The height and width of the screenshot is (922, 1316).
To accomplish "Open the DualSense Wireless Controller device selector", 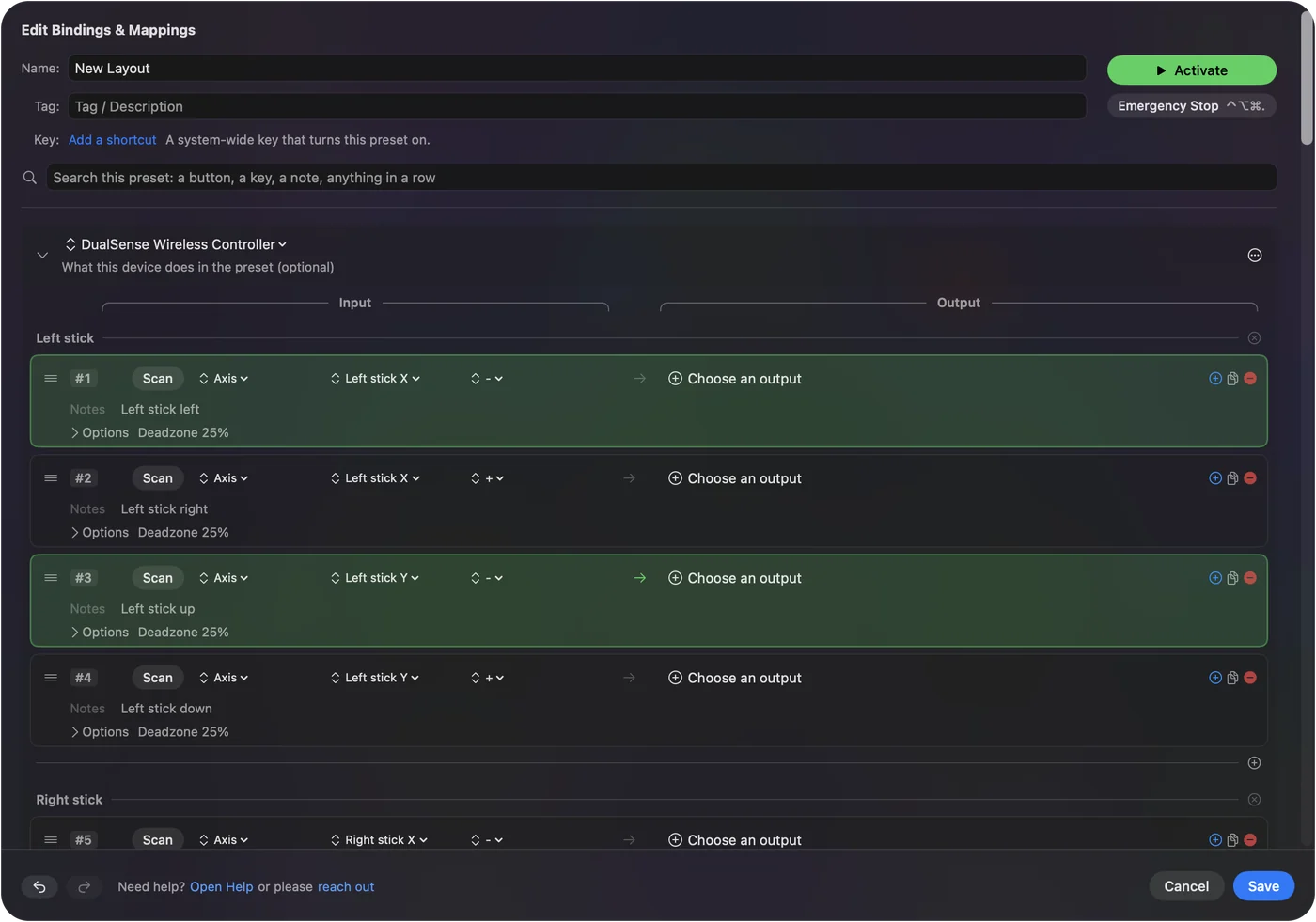I will pos(176,244).
